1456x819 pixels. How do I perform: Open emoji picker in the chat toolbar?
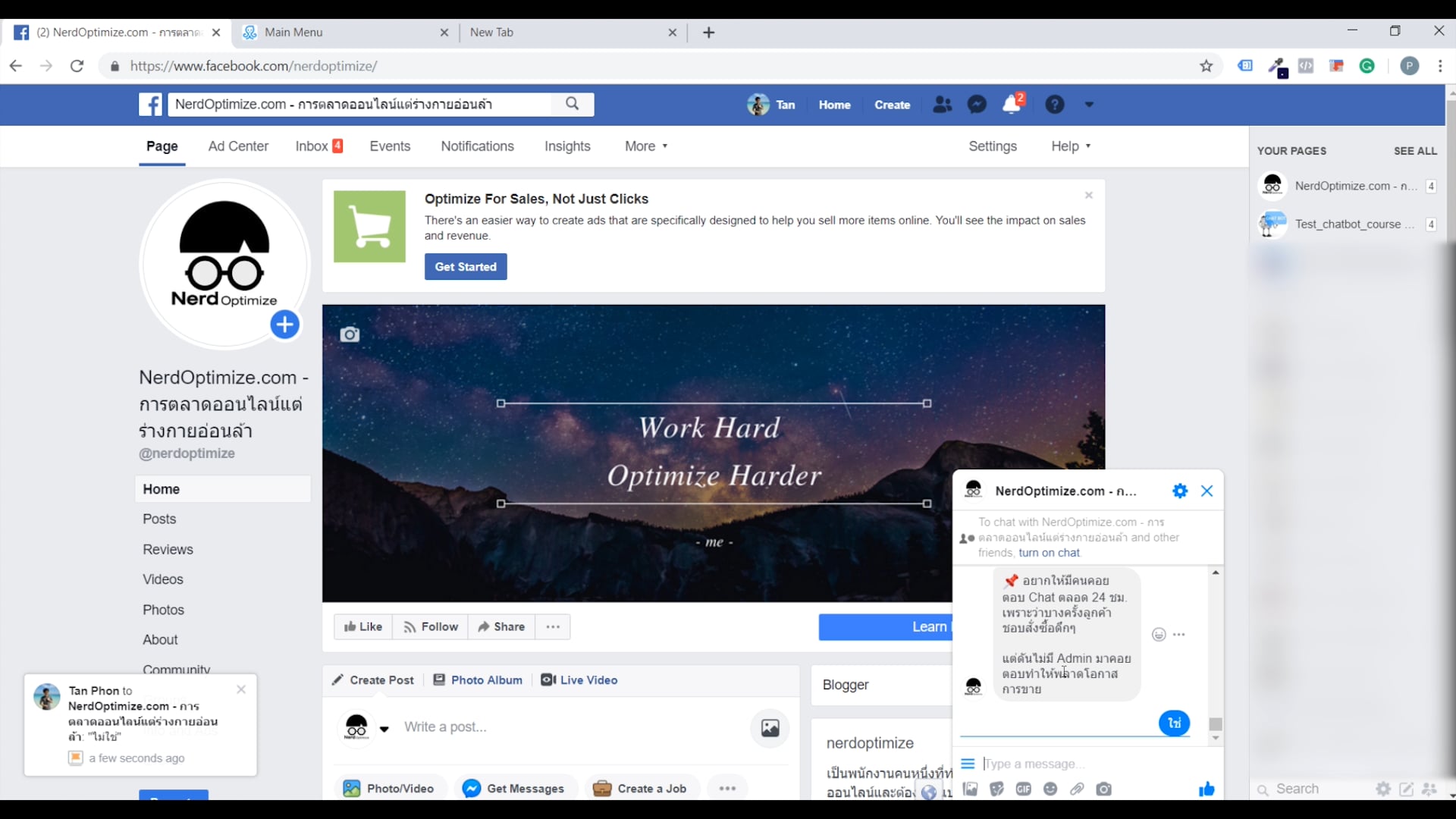point(1050,789)
